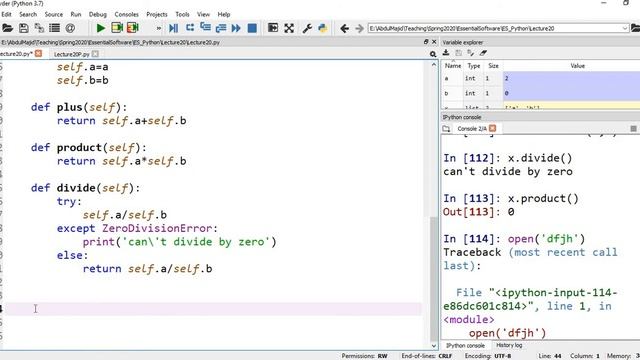Open the Run menu
This screenshot has width=640, height=360.
click(x=76, y=14)
